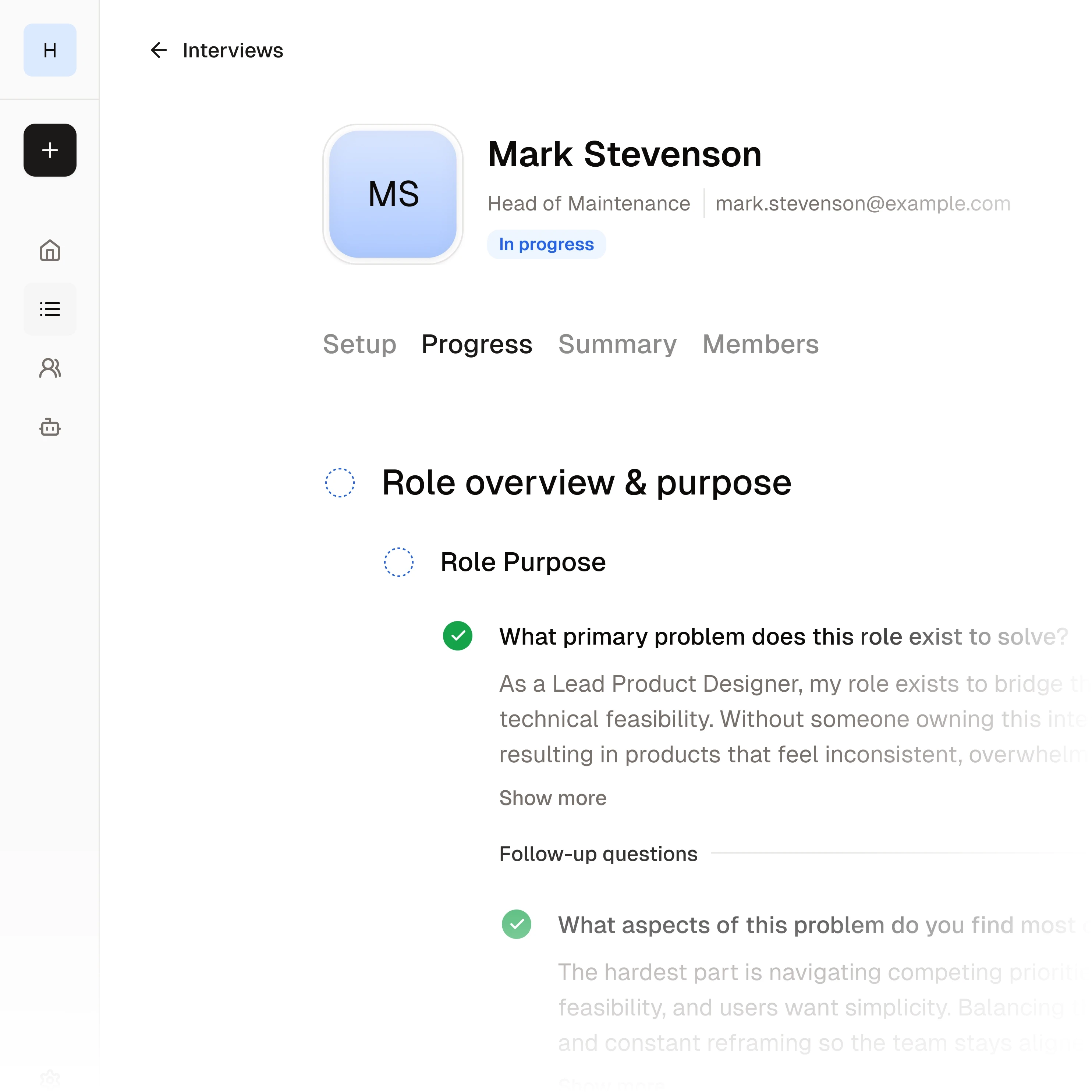Click the back arrow beside Interviews
Viewport: 1092px width, 1092px height.
tap(159, 50)
